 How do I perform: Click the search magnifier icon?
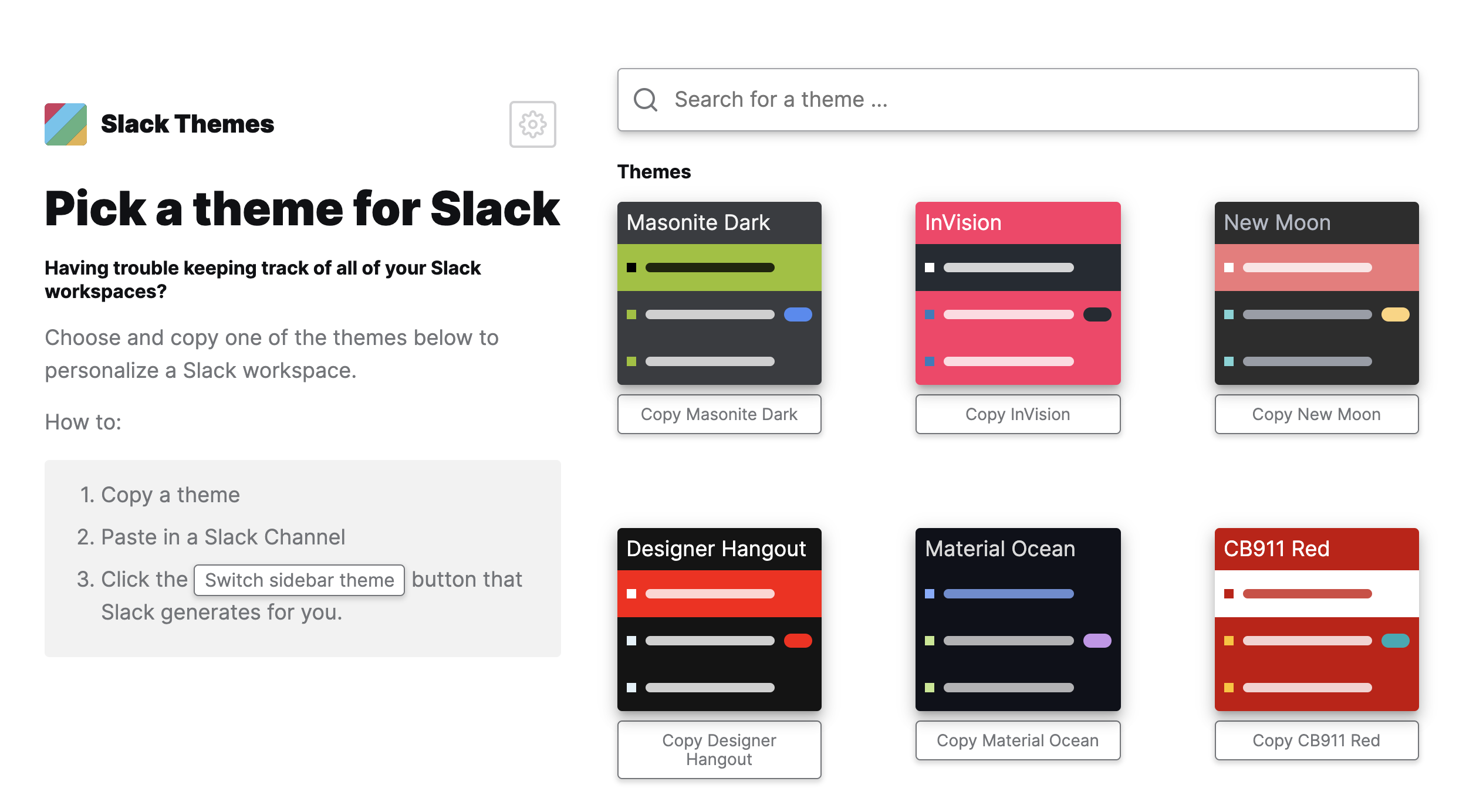pyautogui.click(x=646, y=100)
